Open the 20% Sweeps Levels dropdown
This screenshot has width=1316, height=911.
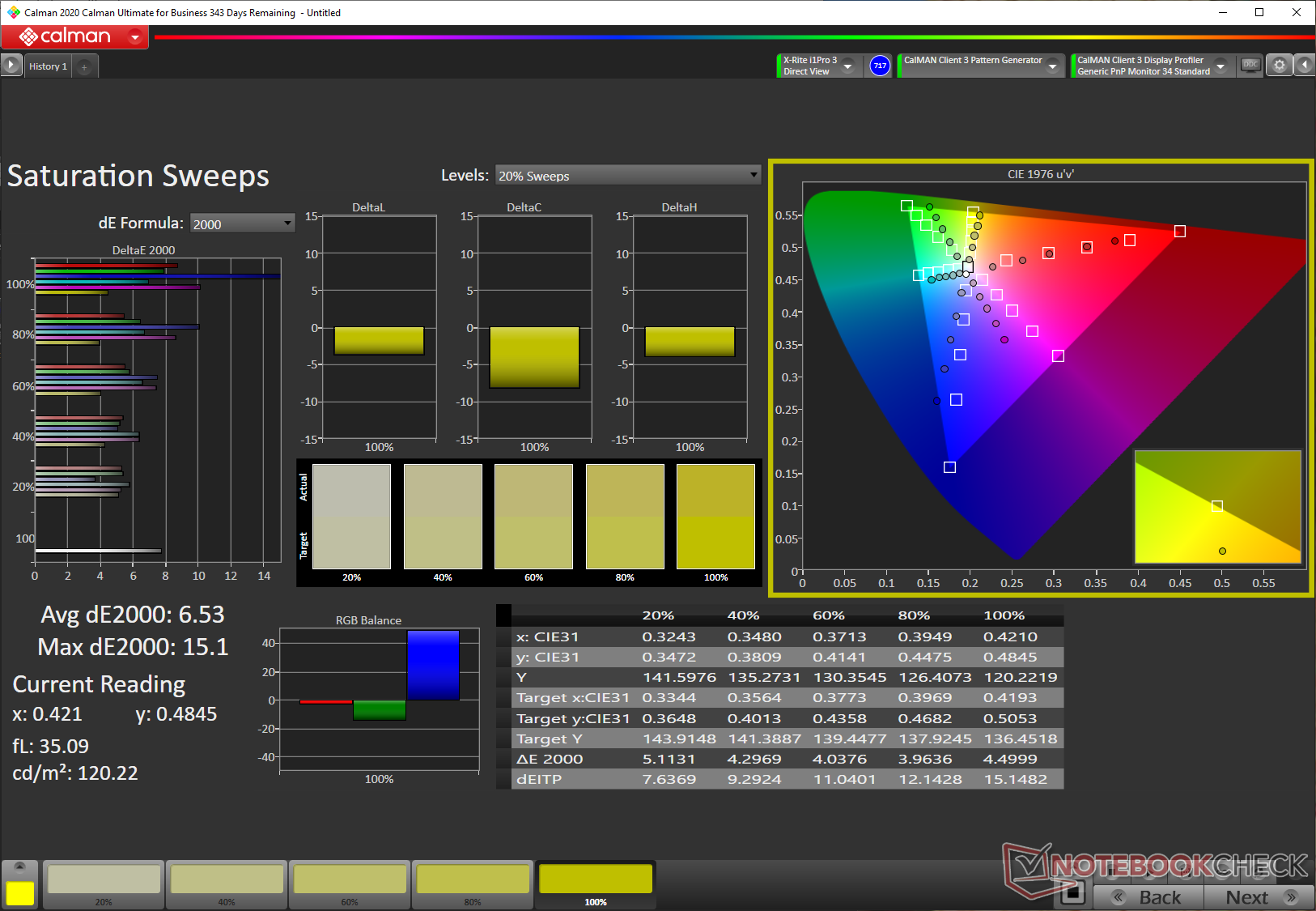[x=628, y=176]
